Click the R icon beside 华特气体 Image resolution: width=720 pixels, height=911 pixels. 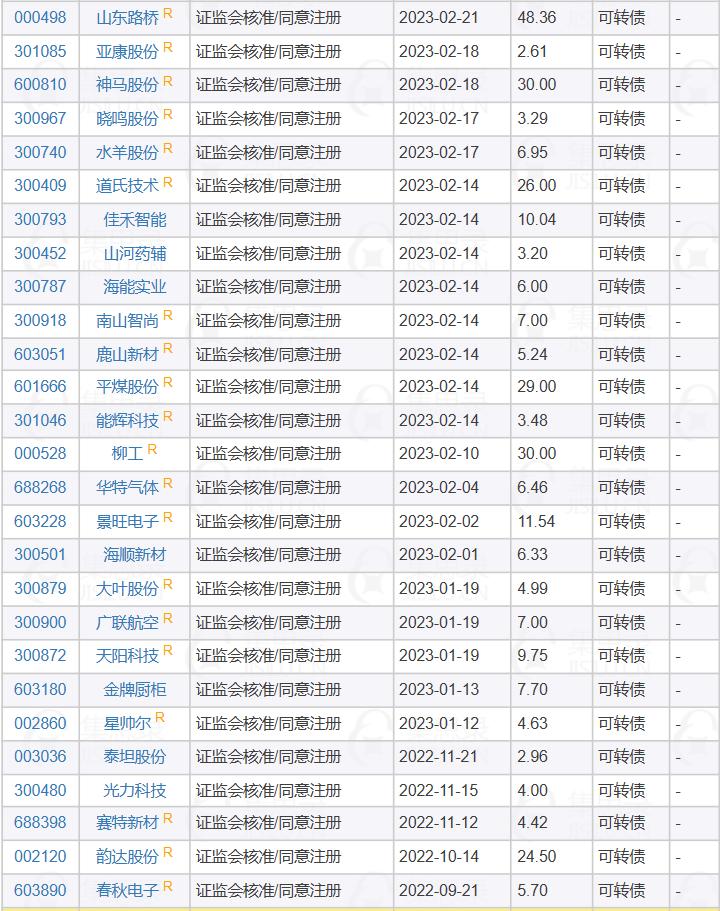tap(168, 483)
